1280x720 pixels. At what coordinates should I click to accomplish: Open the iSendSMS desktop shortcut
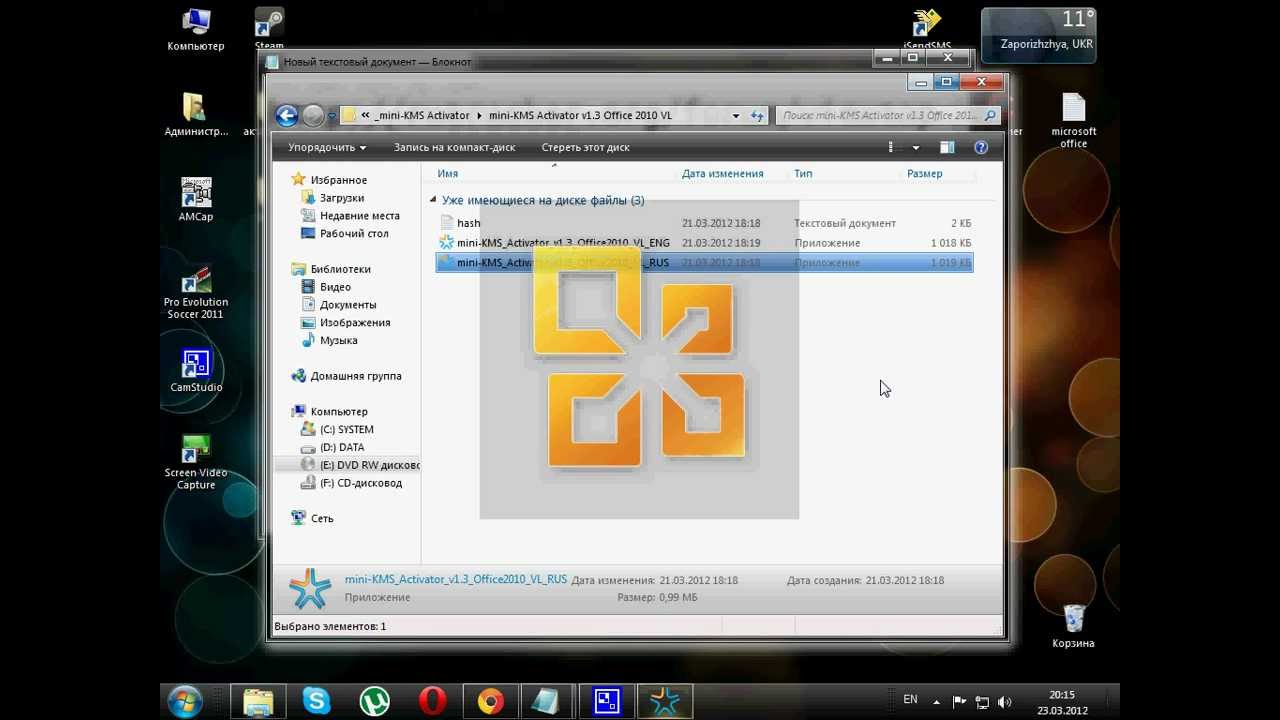[927, 30]
